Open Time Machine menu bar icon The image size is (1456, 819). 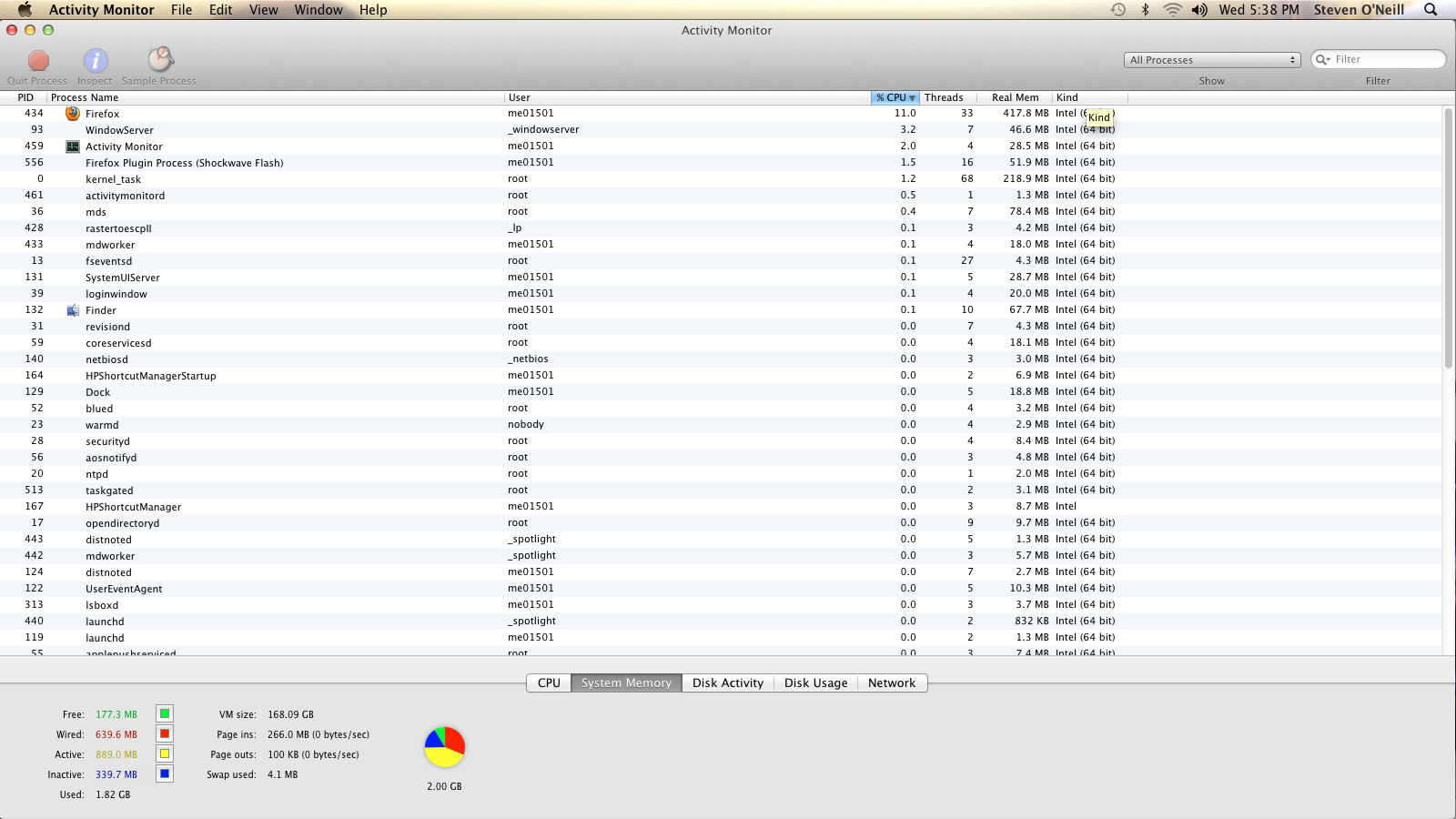(1118, 9)
